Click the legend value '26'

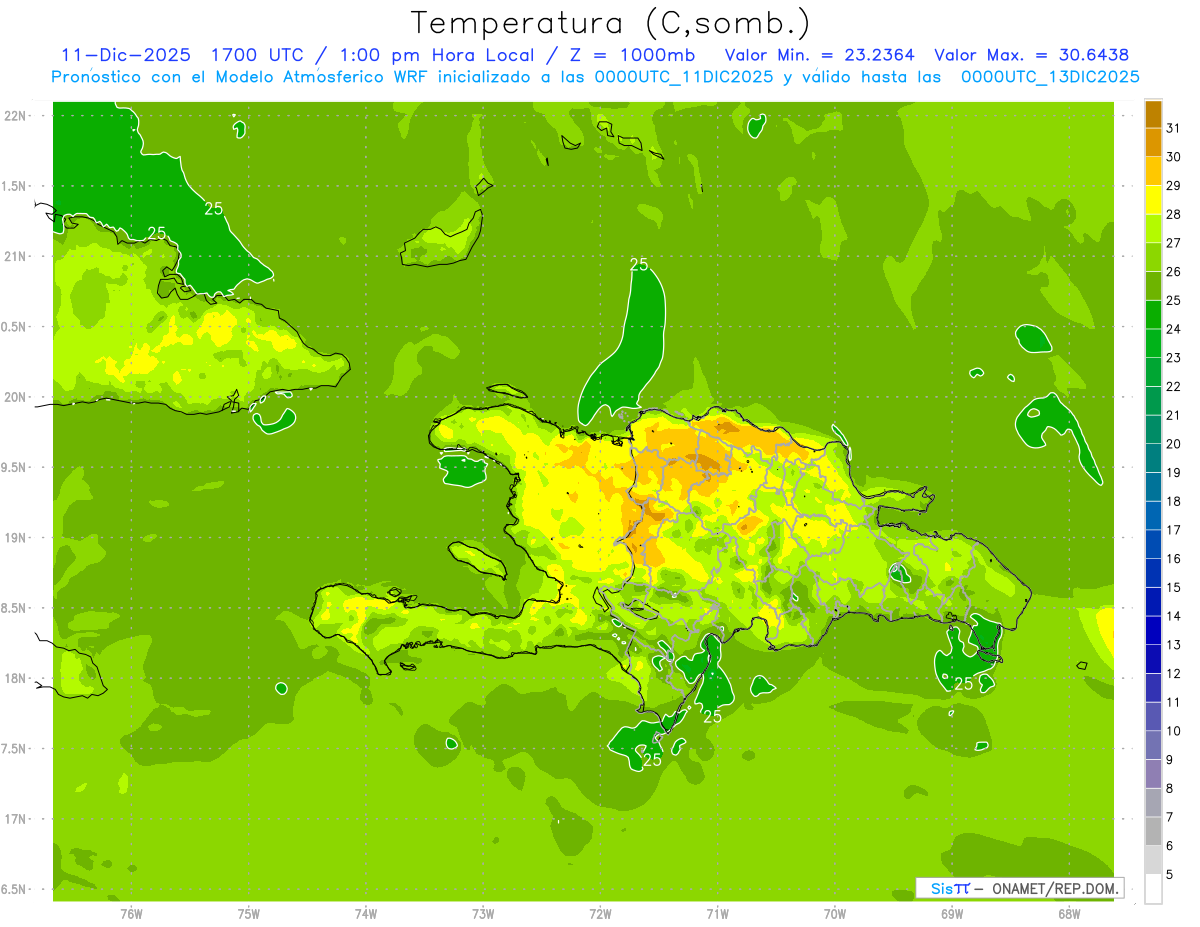tap(1174, 271)
